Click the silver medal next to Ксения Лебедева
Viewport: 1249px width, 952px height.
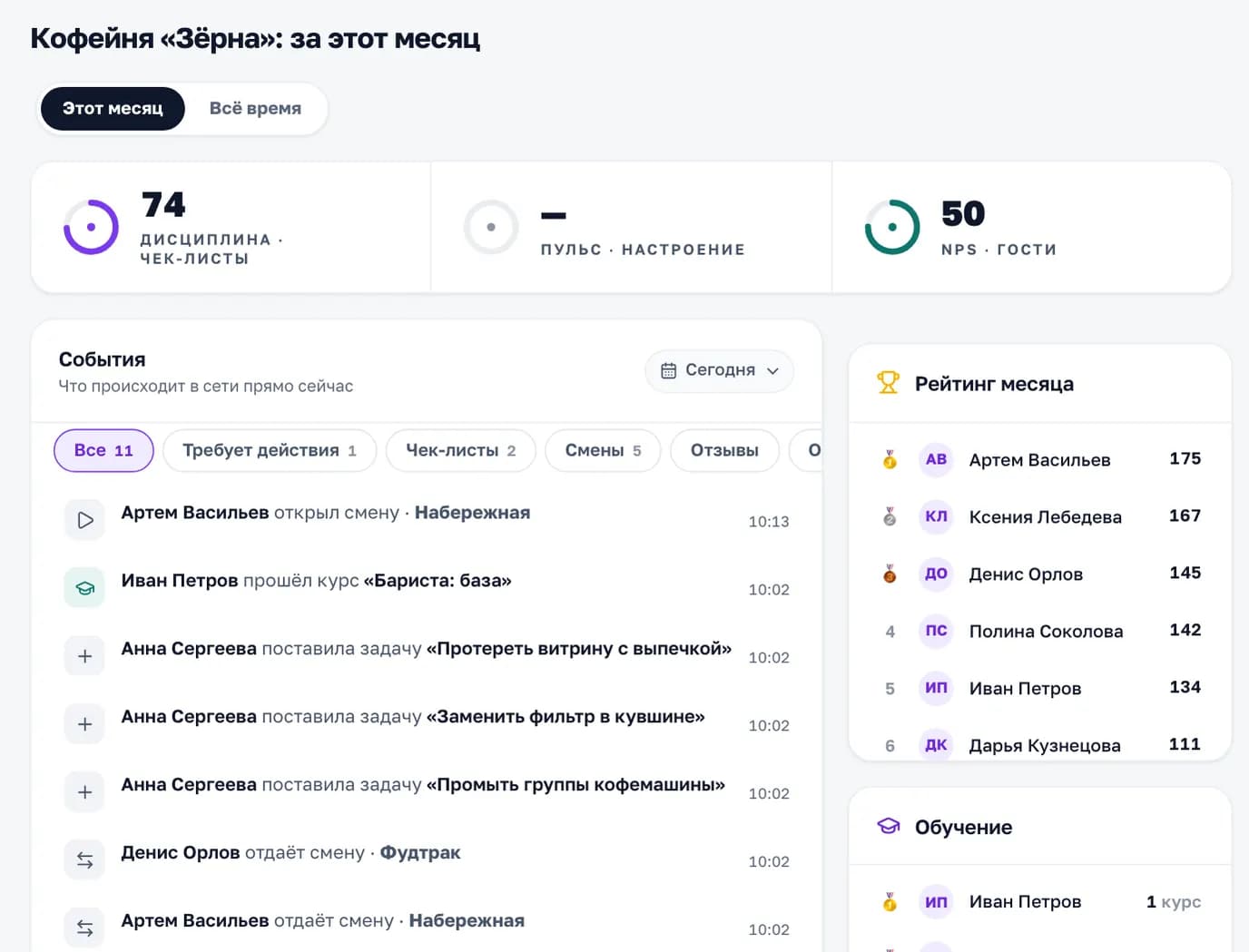point(890,517)
